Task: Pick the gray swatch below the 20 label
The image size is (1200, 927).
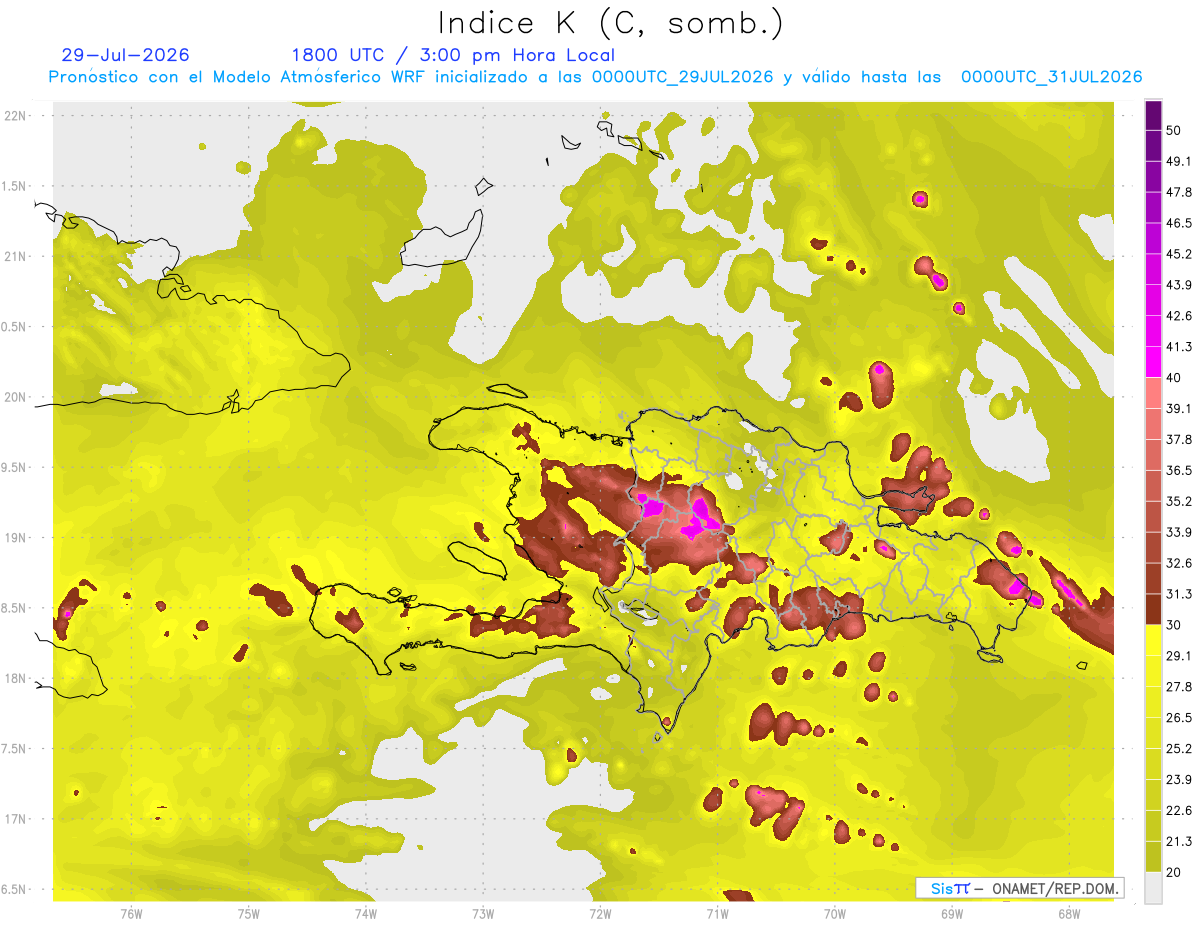Action: click(1153, 888)
